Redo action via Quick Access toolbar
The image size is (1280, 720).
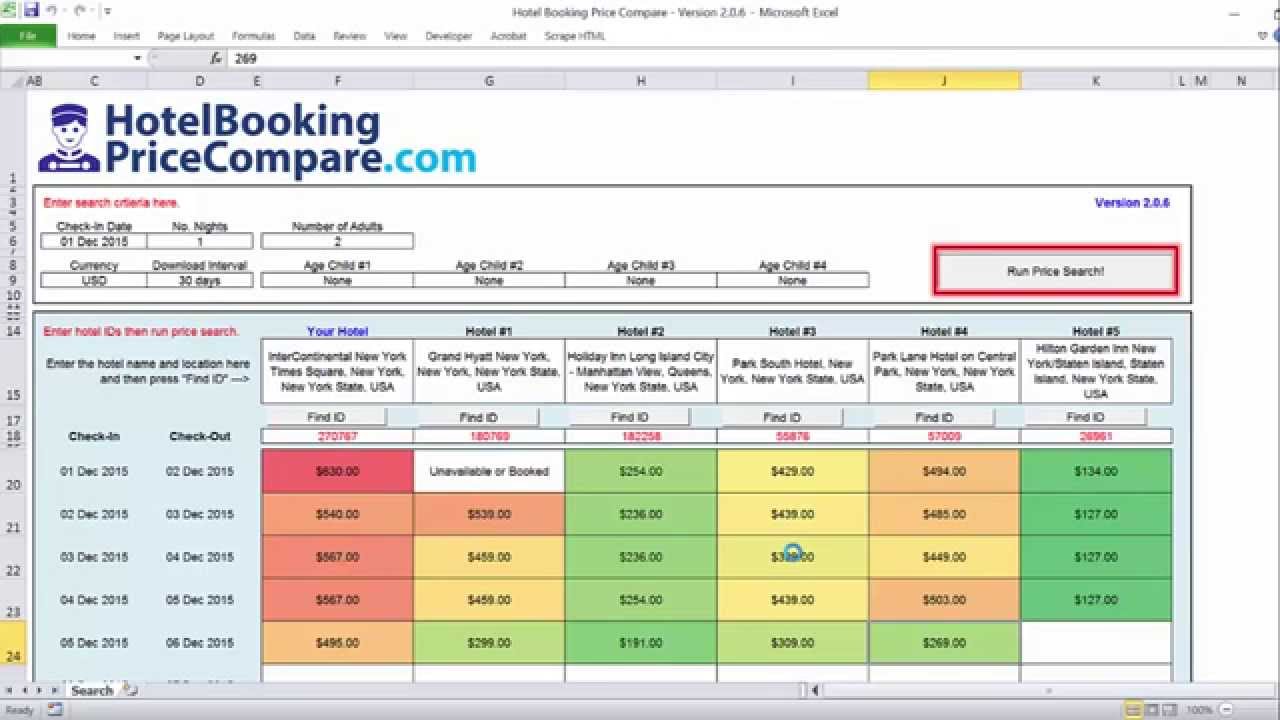[x=79, y=12]
